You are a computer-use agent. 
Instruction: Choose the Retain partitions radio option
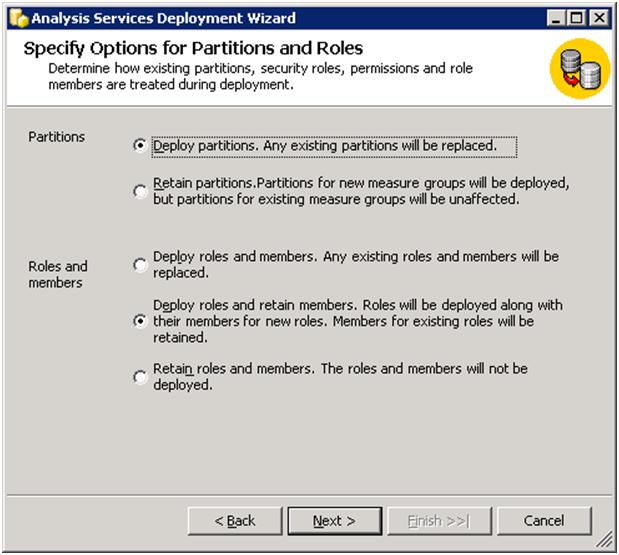[x=140, y=191]
